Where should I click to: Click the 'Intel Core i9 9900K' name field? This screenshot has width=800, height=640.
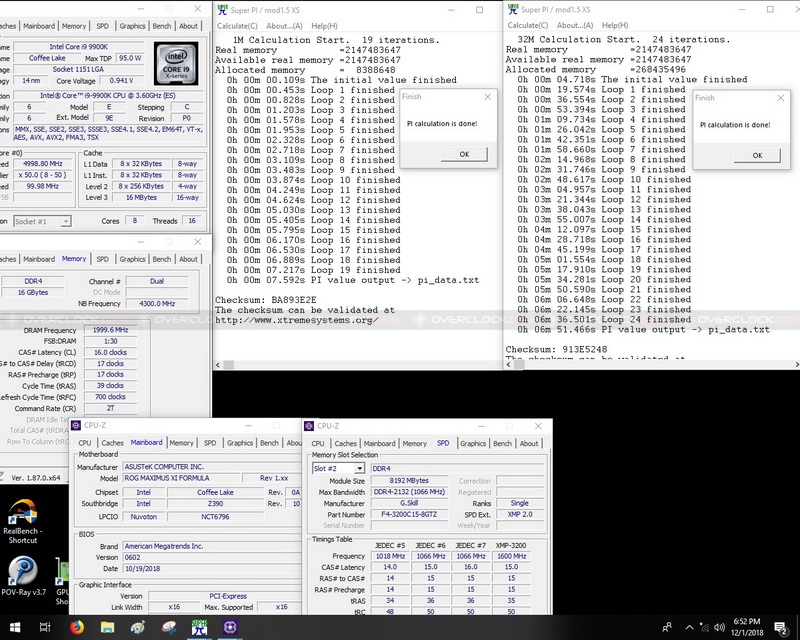(79, 47)
